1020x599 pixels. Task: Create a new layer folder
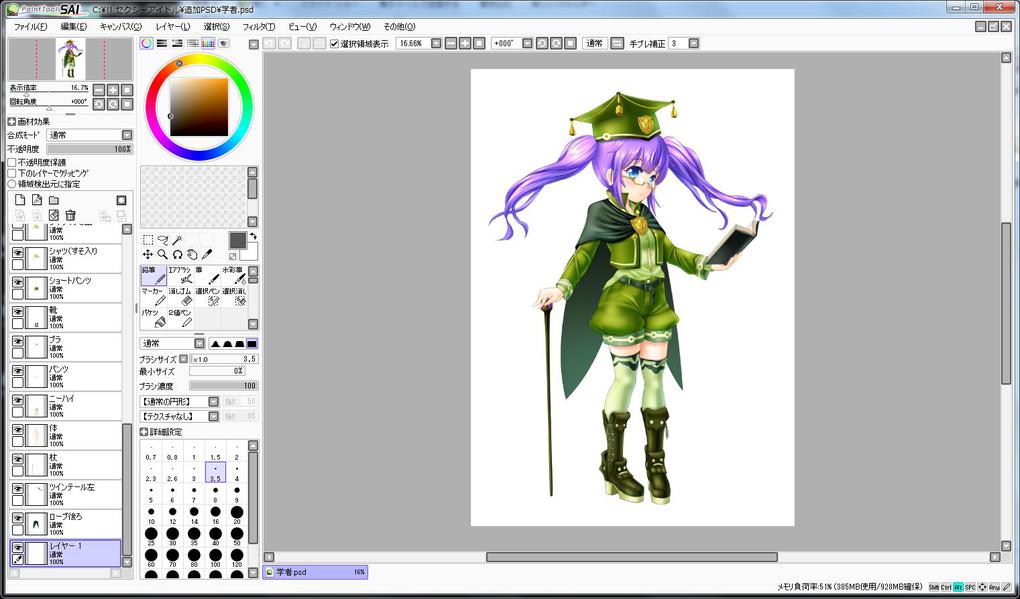point(54,200)
